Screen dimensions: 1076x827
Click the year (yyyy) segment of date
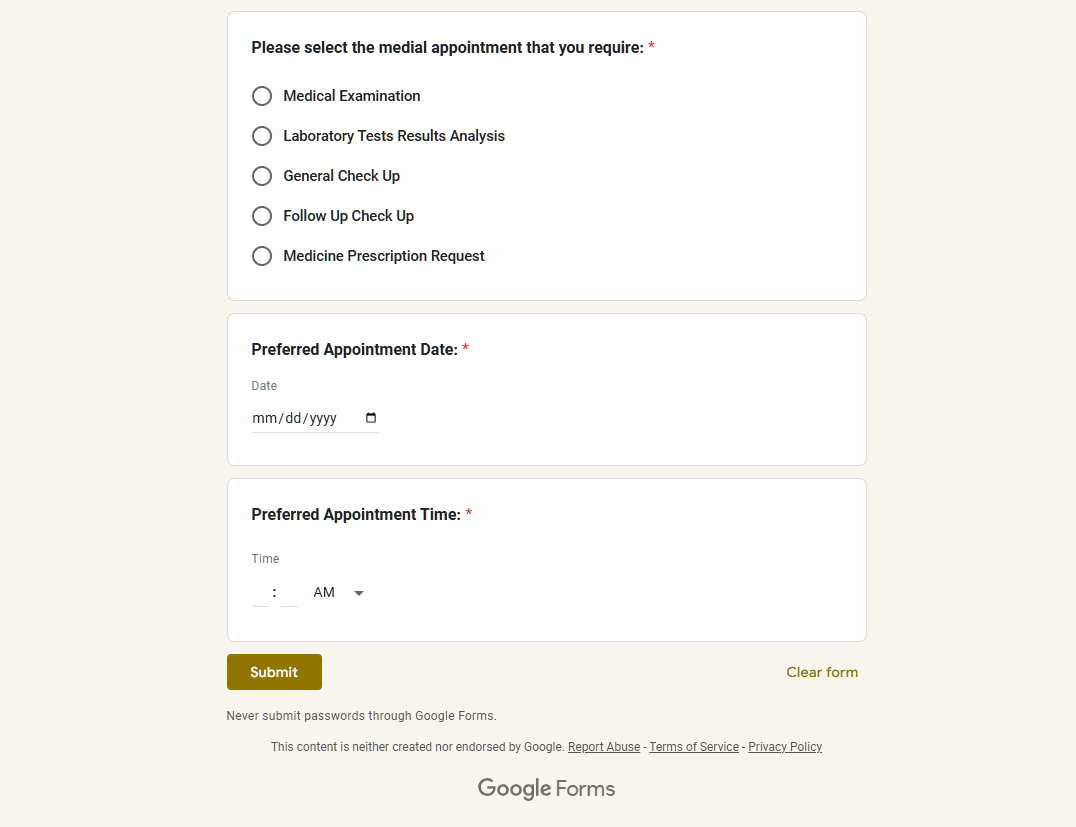323,418
